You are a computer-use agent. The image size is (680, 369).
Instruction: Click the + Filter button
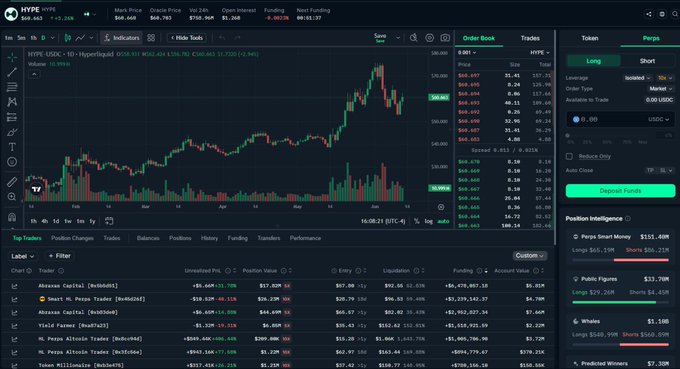click(60, 256)
